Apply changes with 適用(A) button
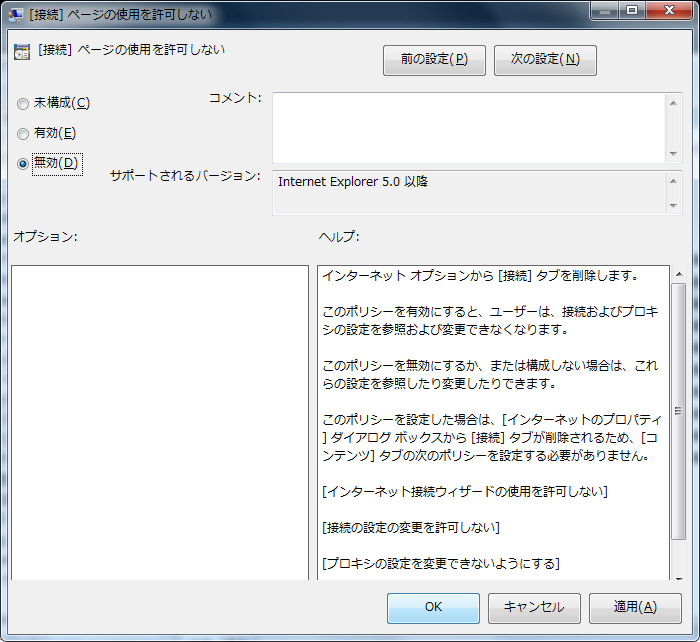Screen dimensions: 700x642 coord(634,607)
